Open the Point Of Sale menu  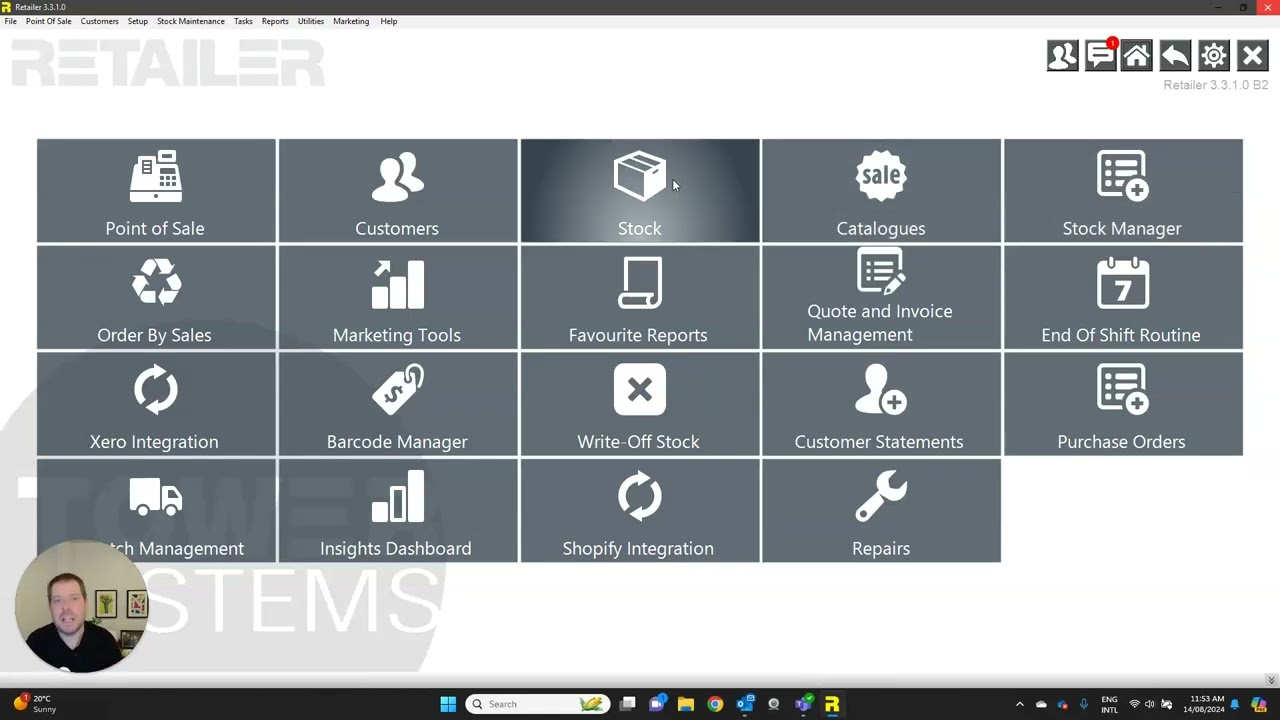49,21
